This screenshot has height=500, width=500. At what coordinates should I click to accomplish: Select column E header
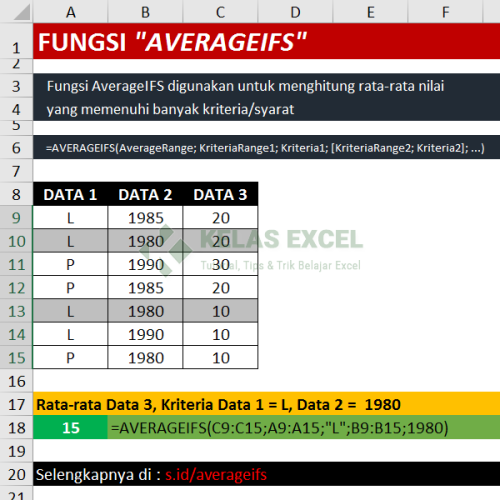(x=370, y=12)
